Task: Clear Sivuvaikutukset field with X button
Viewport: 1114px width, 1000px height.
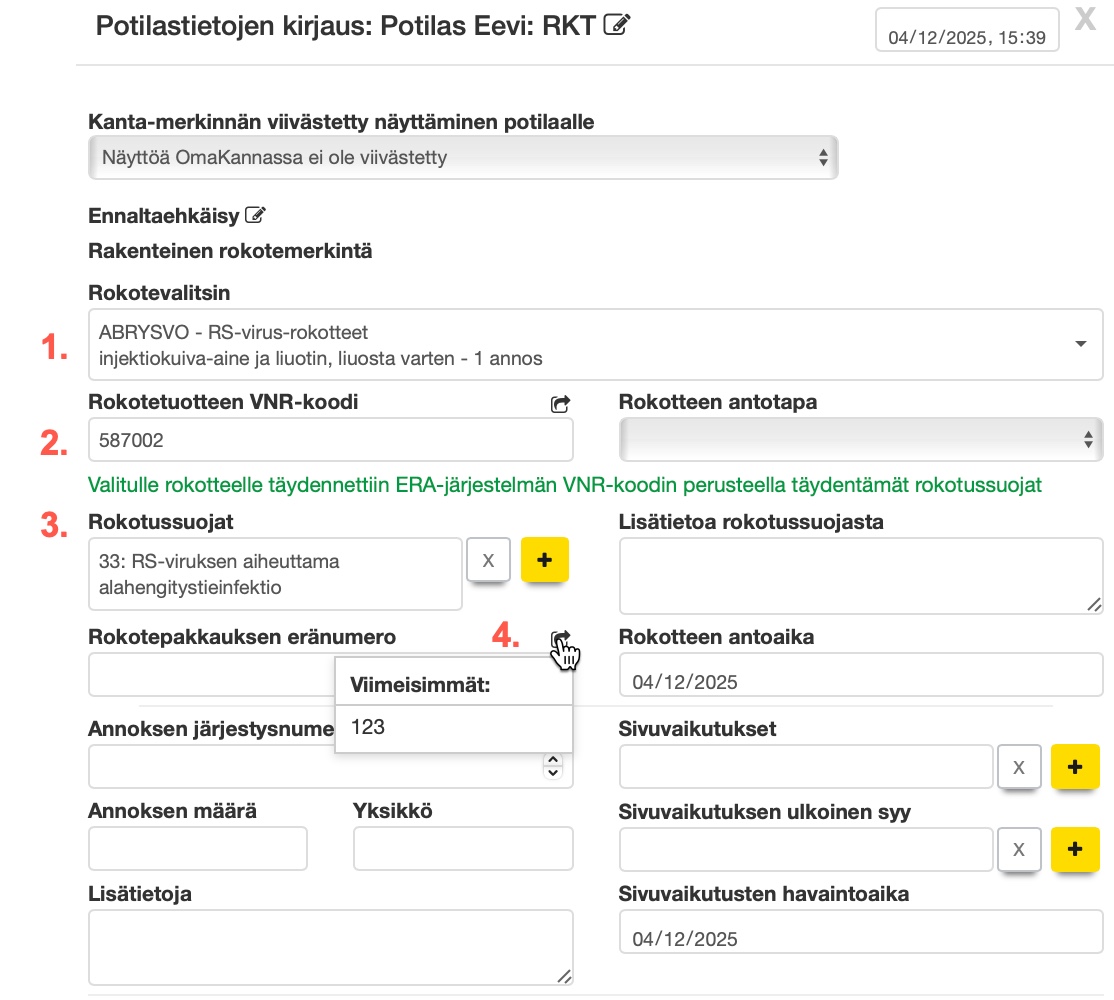Action: 1019,767
